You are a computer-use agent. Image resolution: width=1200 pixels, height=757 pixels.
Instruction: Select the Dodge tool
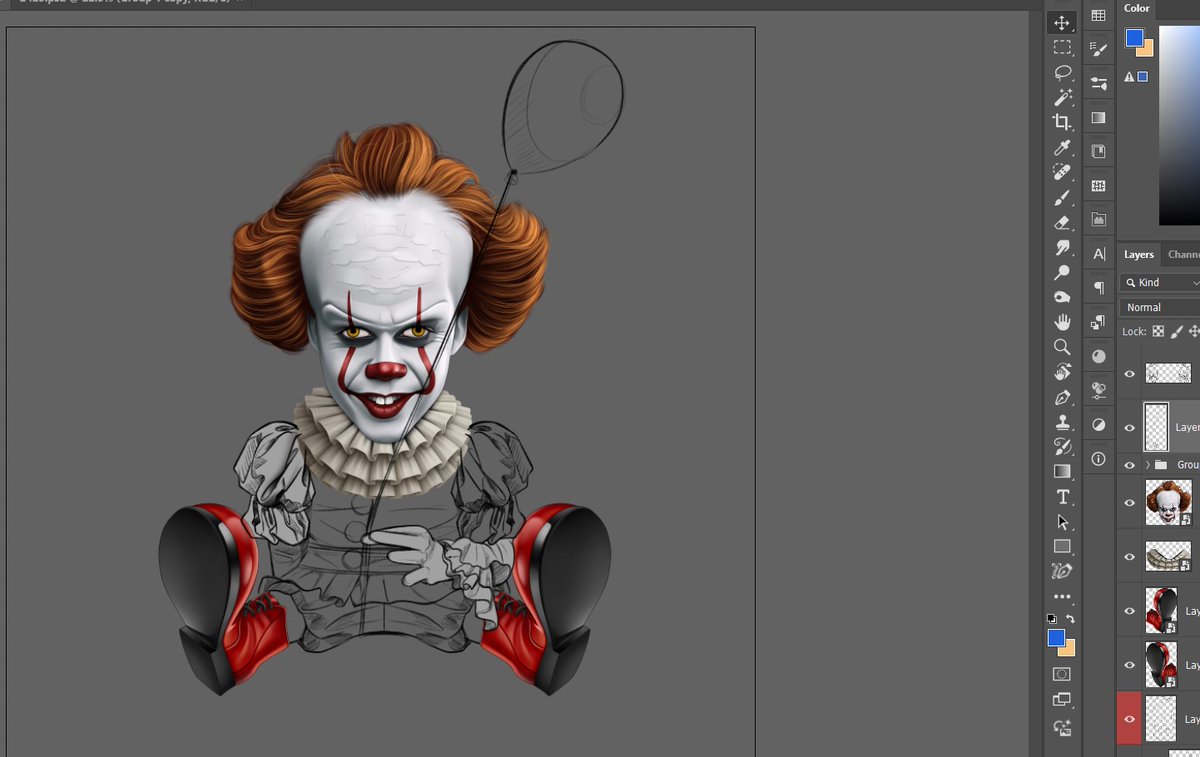point(1062,272)
